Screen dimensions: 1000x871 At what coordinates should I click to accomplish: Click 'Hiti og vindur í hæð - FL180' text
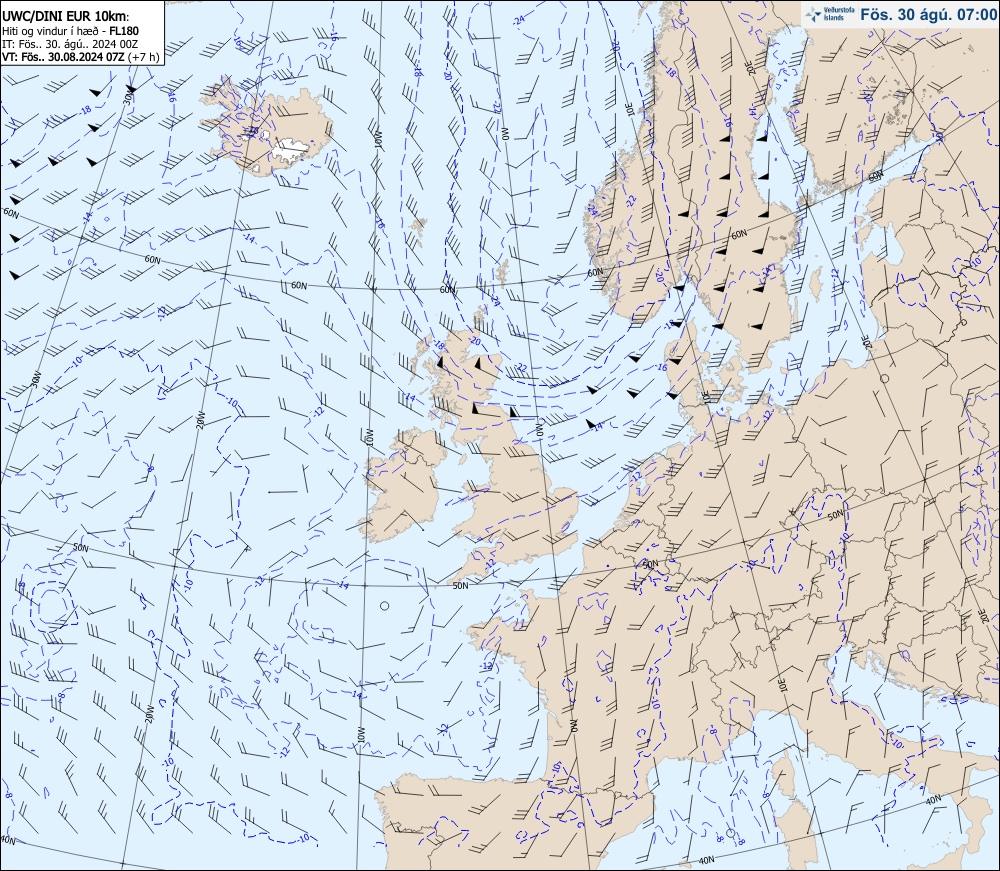pyautogui.click(x=70, y=31)
